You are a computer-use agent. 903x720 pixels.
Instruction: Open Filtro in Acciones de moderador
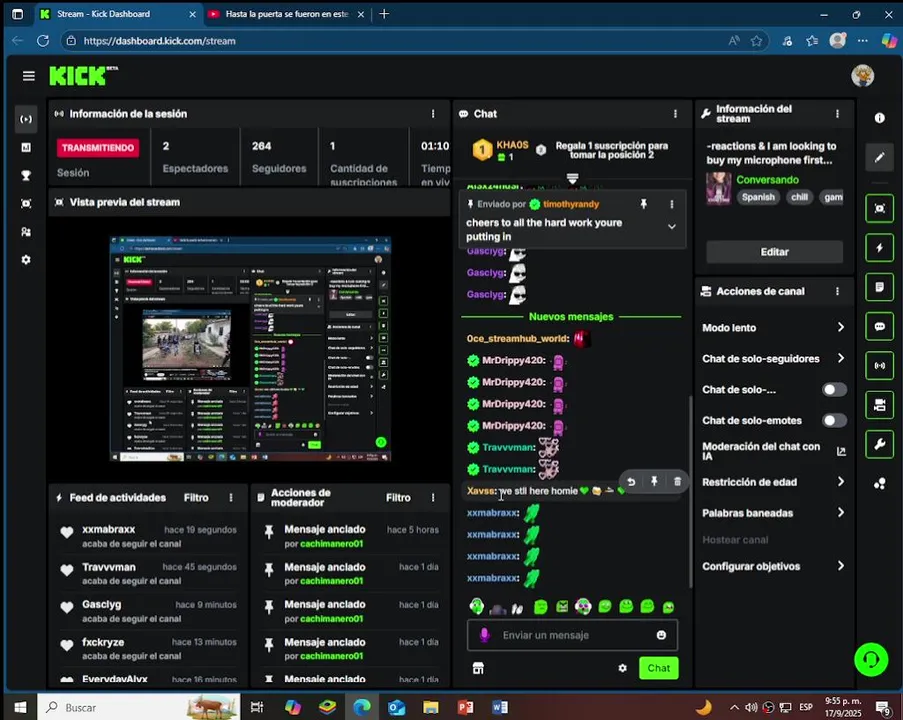(x=398, y=498)
